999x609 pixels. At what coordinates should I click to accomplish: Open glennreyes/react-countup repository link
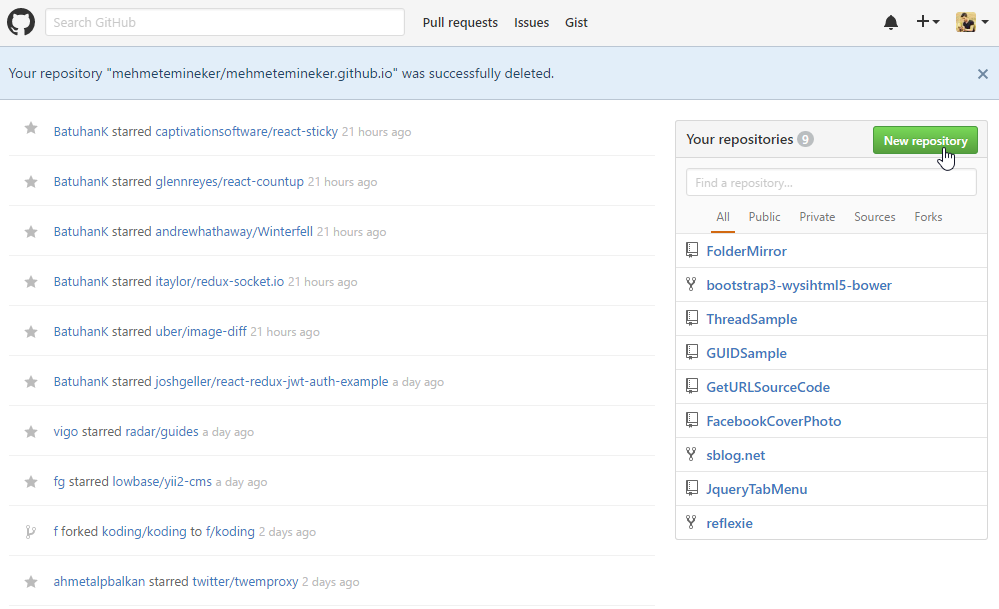[x=229, y=182]
